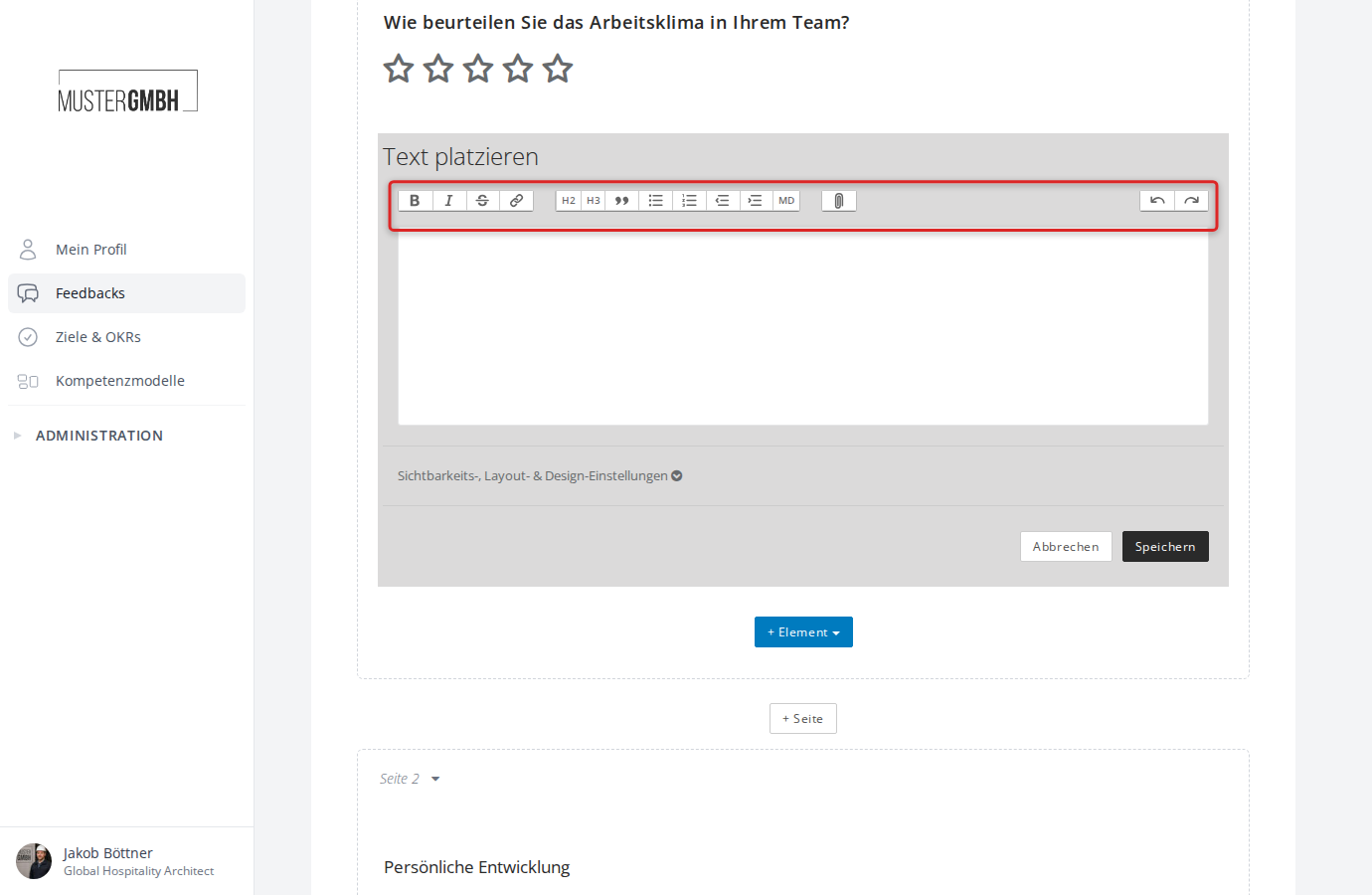Open Kompetenzmodelle in the sidebar
The height and width of the screenshot is (895, 1372).
pyautogui.click(x=126, y=381)
